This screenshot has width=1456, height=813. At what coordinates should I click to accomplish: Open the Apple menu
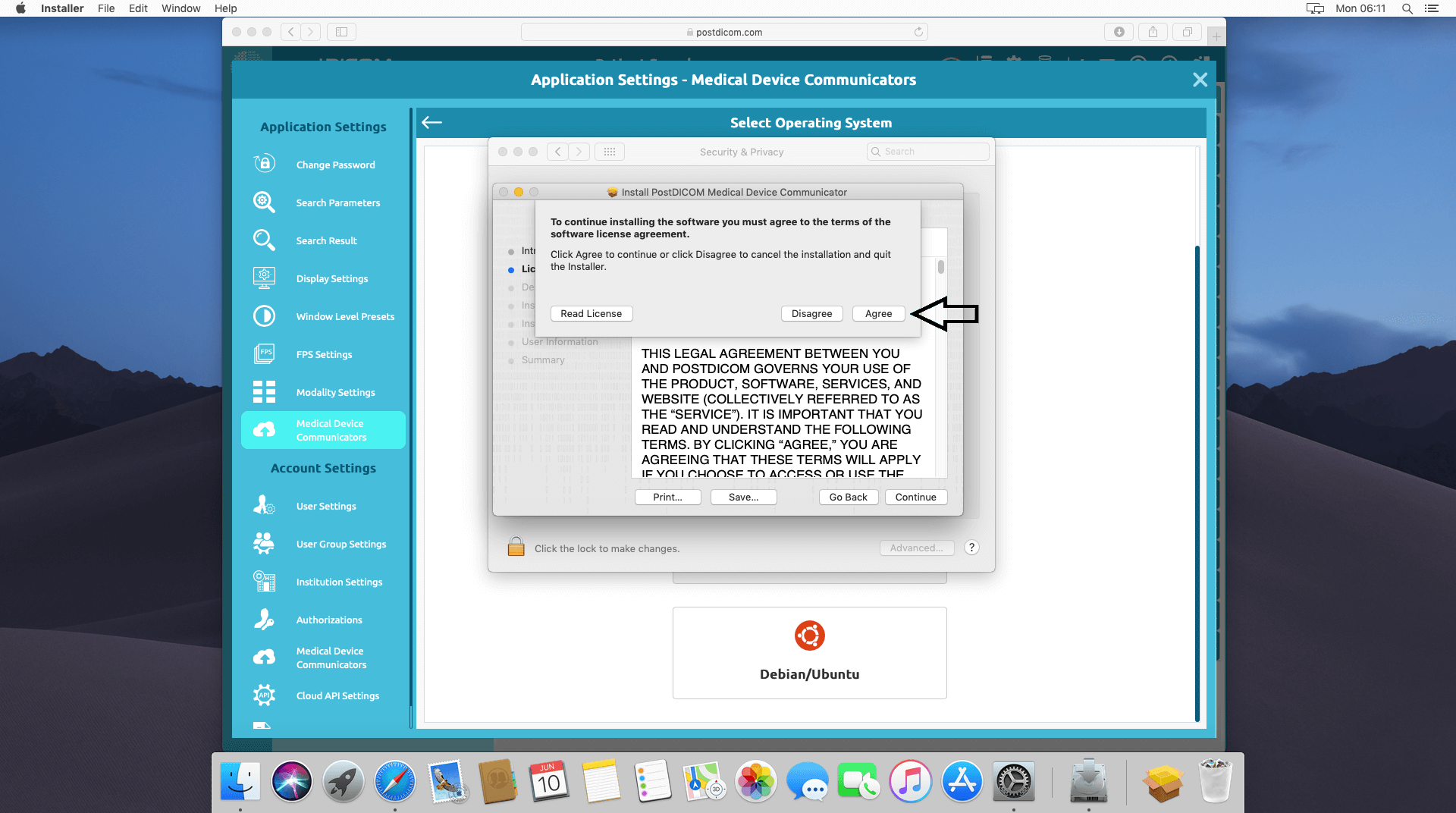click(20, 8)
